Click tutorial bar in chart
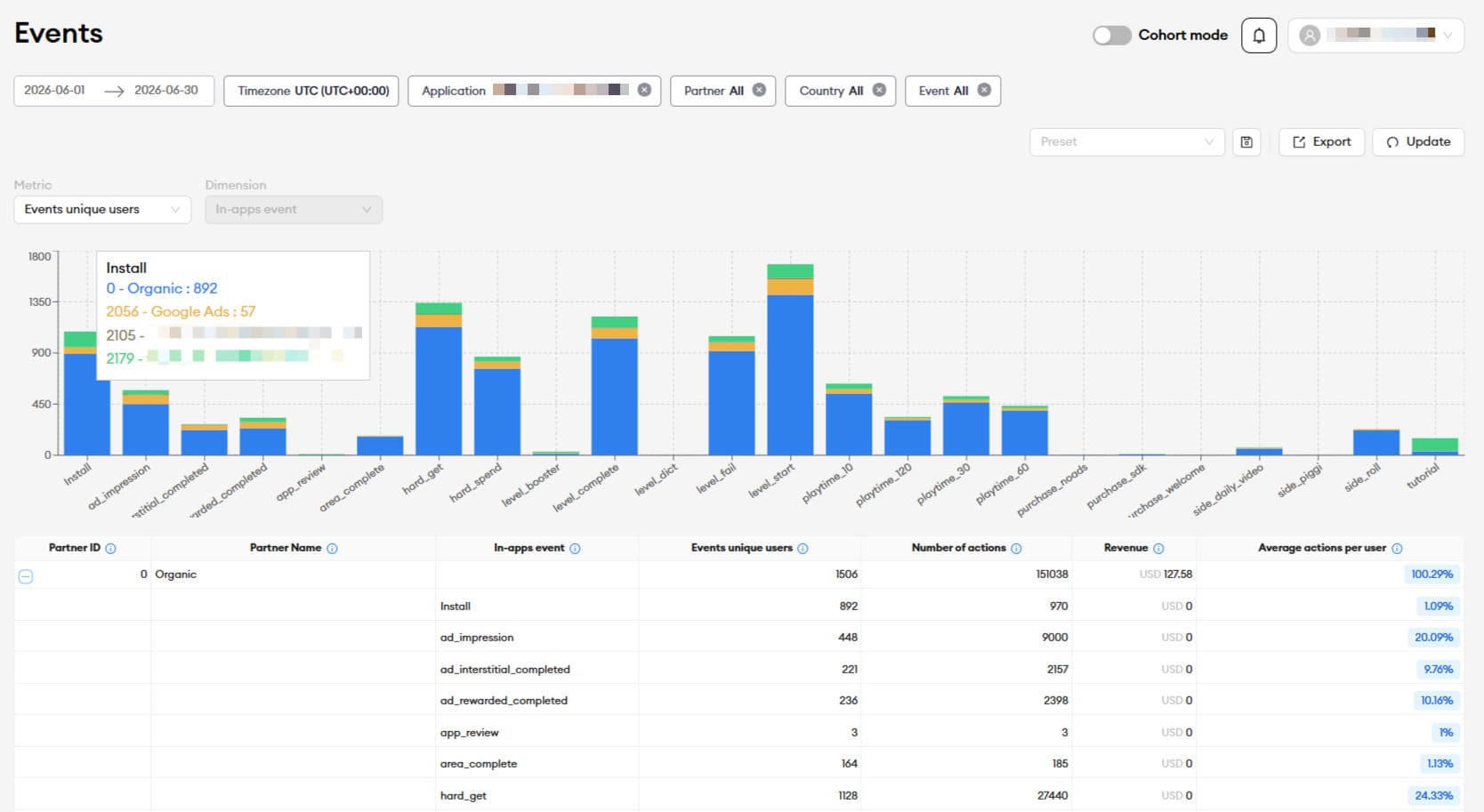This screenshot has width=1484, height=812. [x=1434, y=446]
